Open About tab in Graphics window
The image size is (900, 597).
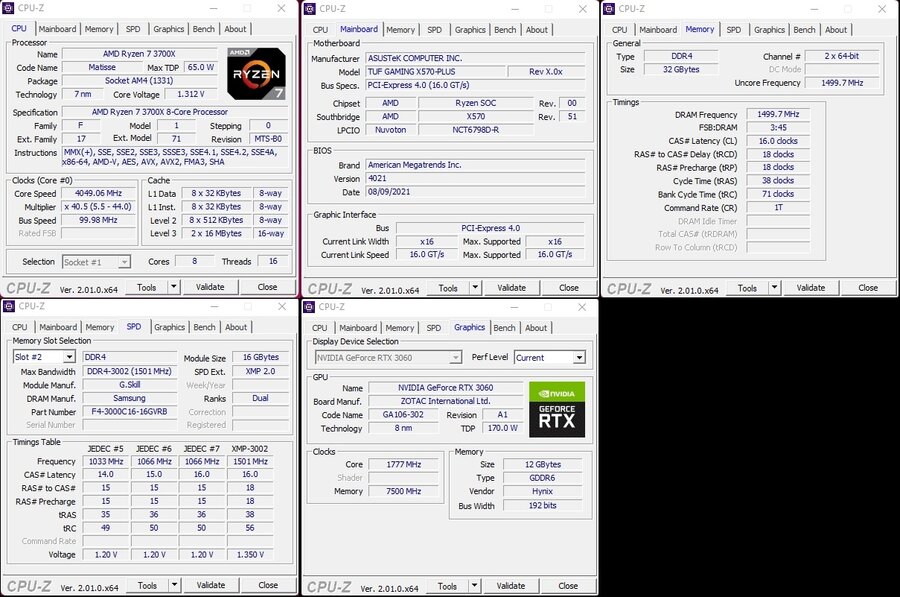(x=536, y=327)
